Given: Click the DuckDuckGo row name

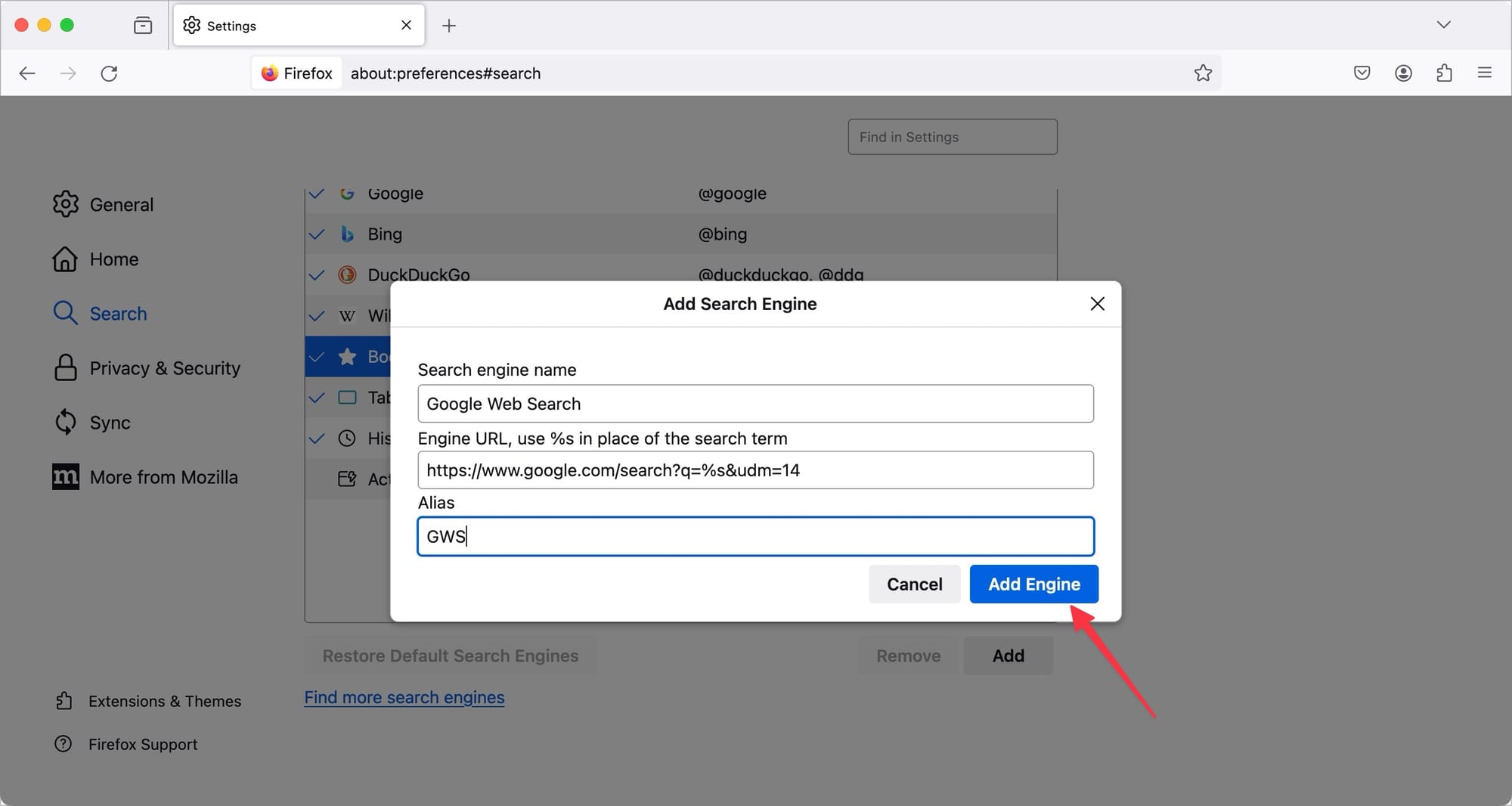Looking at the screenshot, I should click(419, 274).
